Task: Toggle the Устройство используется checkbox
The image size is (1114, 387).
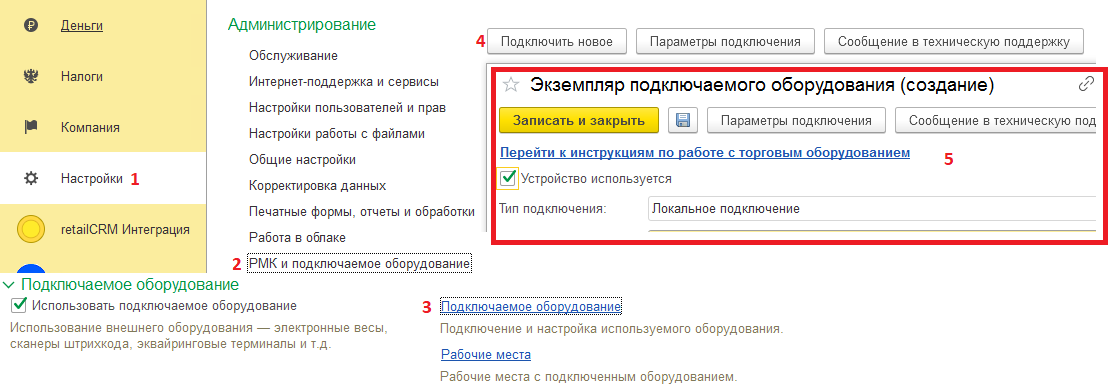Action: (508, 179)
